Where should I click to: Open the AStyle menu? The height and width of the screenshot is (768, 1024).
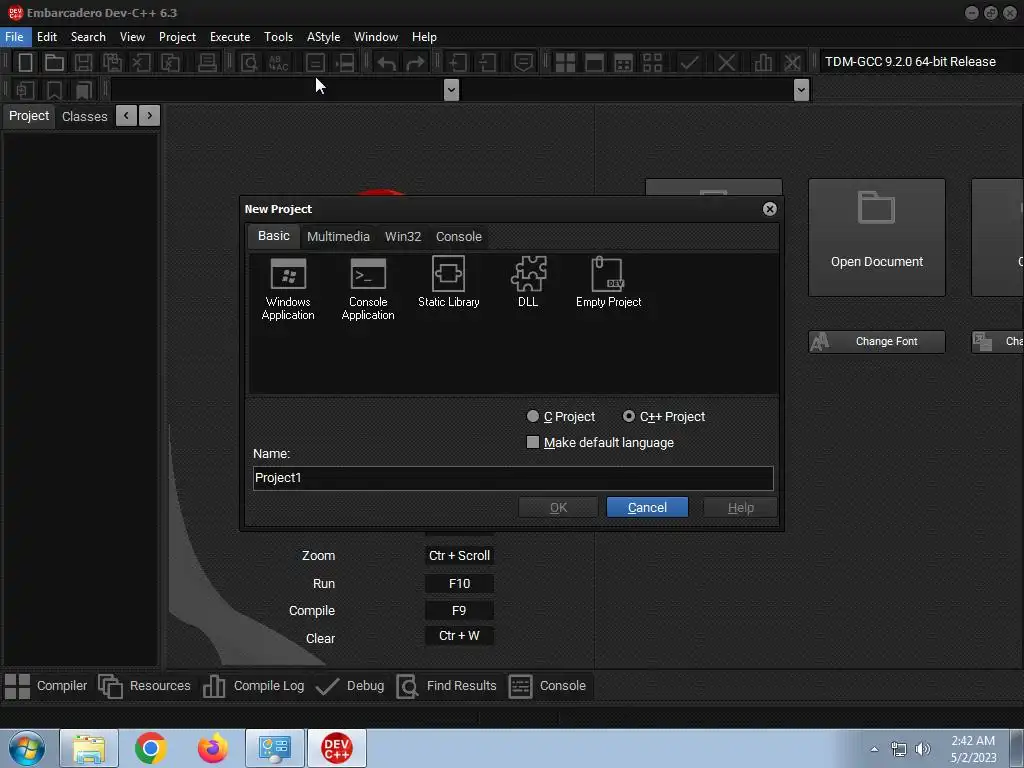(x=323, y=37)
